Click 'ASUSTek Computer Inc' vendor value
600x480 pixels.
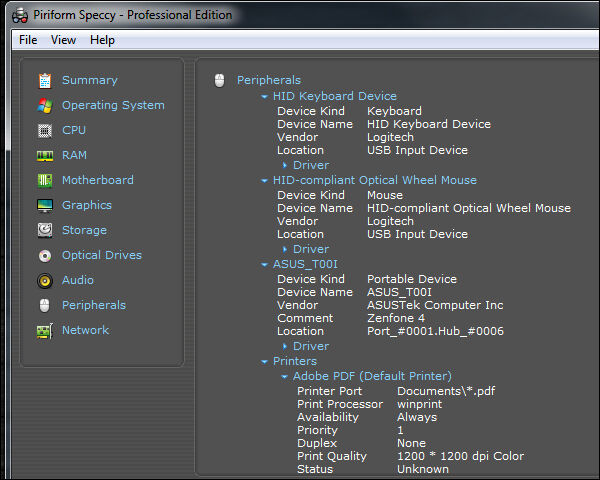tap(435, 305)
